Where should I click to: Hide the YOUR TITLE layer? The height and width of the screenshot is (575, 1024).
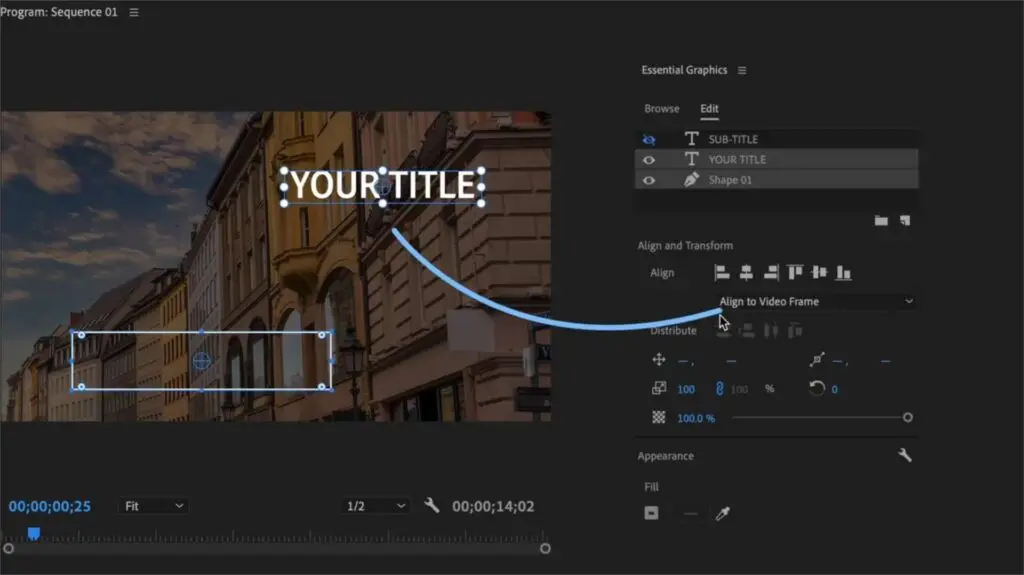coord(648,159)
